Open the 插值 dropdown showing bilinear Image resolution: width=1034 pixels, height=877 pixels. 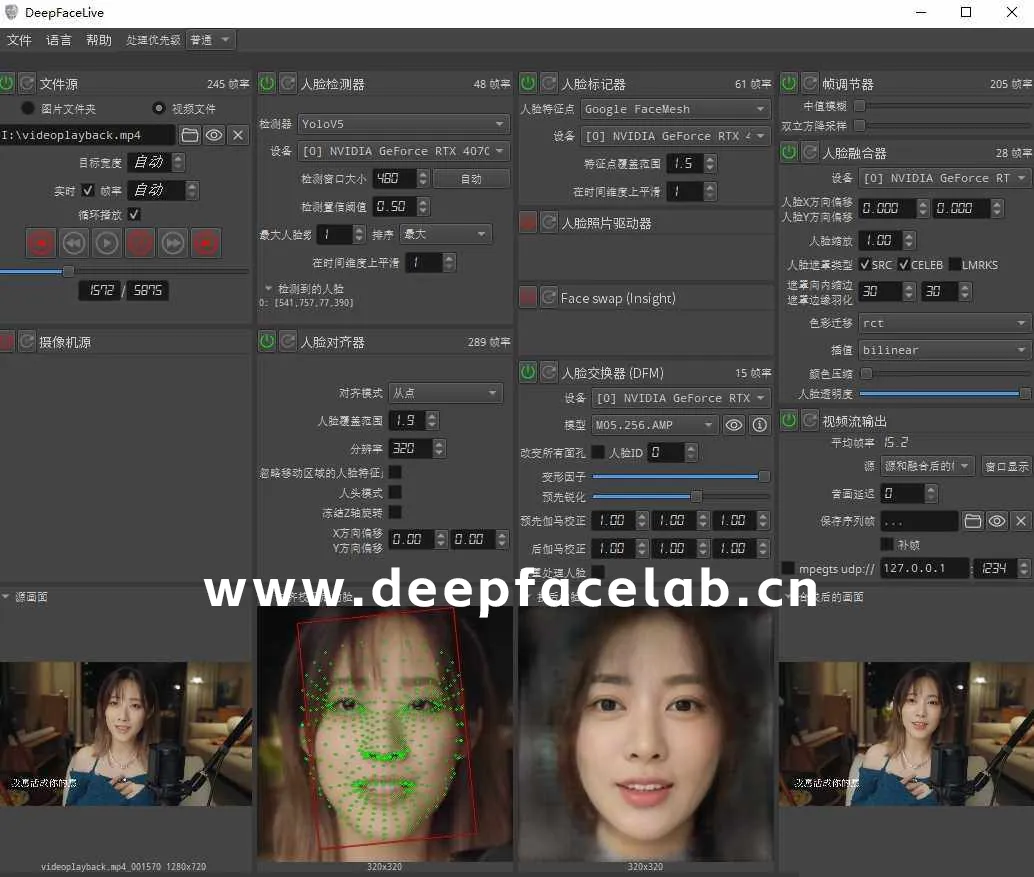coord(945,350)
